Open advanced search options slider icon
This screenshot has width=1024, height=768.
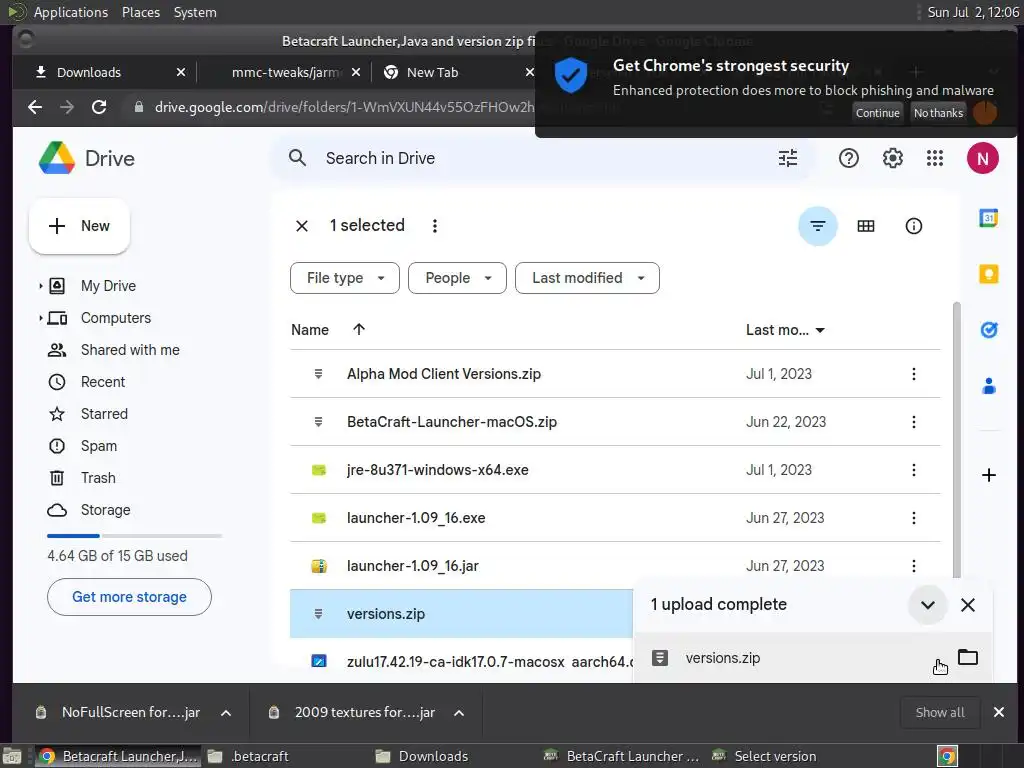click(x=788, y=158)
